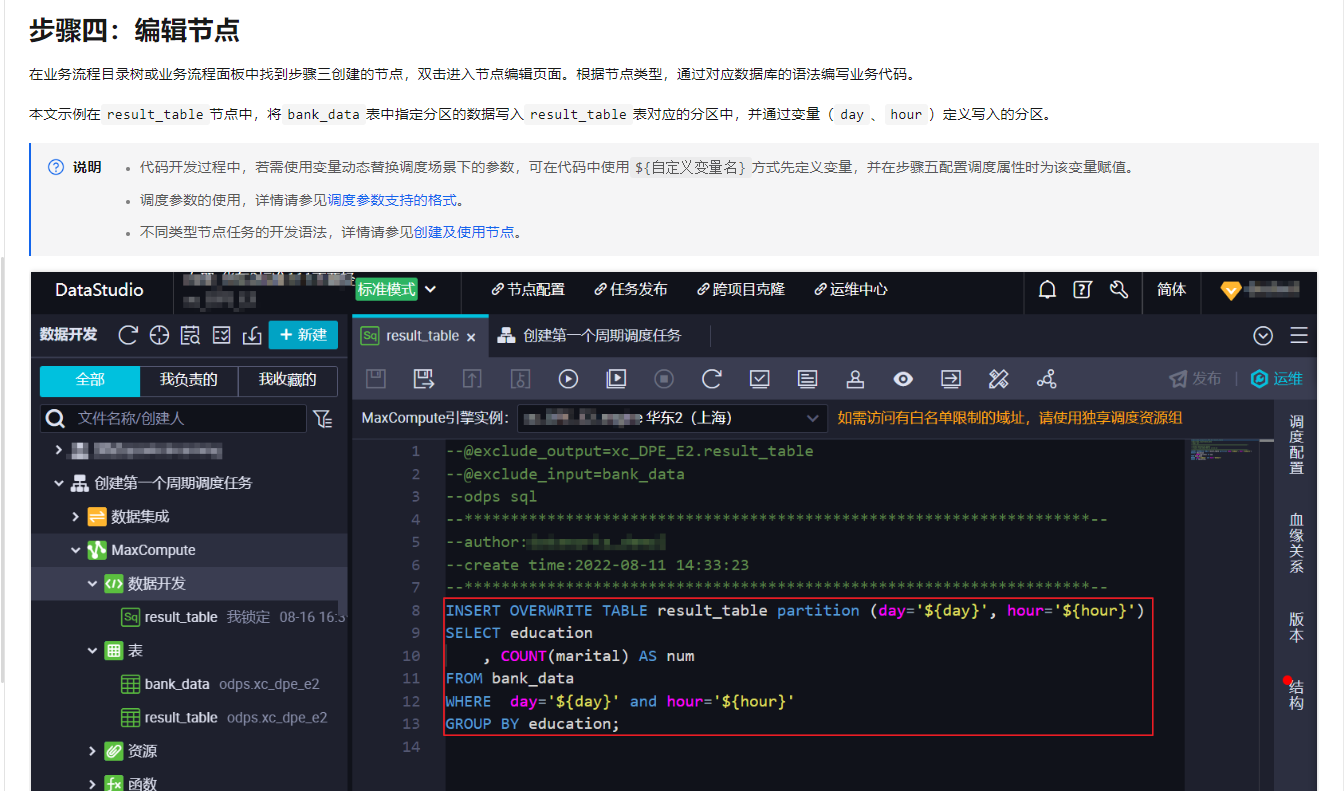Expand the 资源 tree folder
1344x791 pixels.
point(92,751)
